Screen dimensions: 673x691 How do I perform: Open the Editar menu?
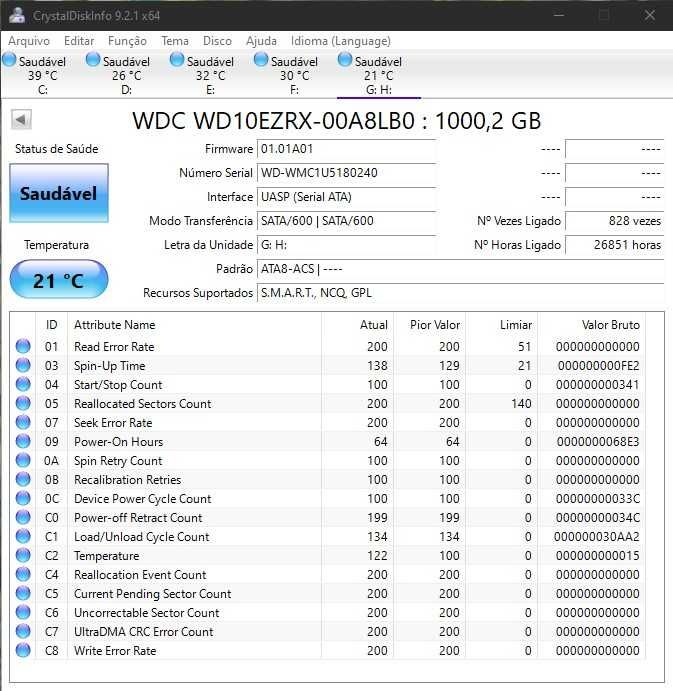tap(79, 41)
